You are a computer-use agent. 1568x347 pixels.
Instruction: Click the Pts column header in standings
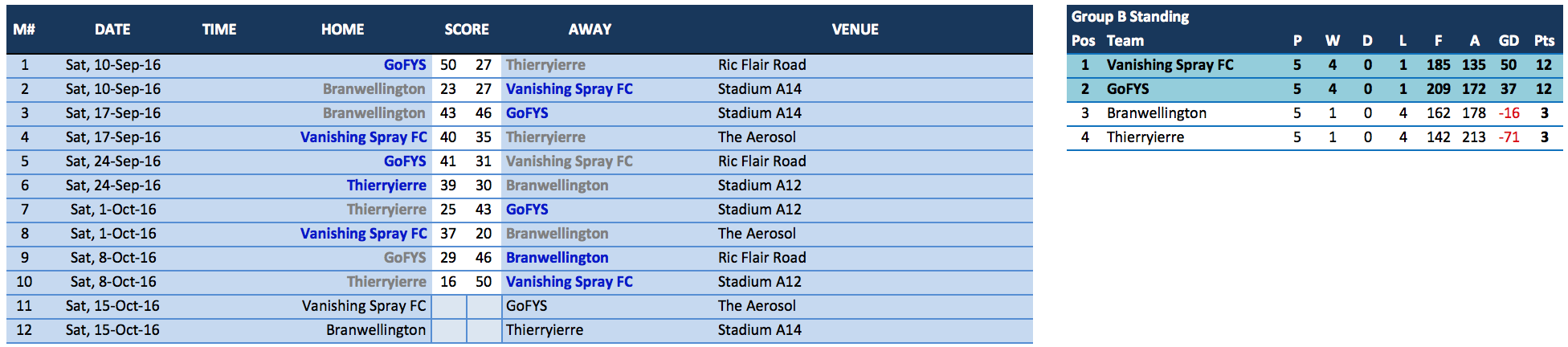click(x=1544, y=41)
